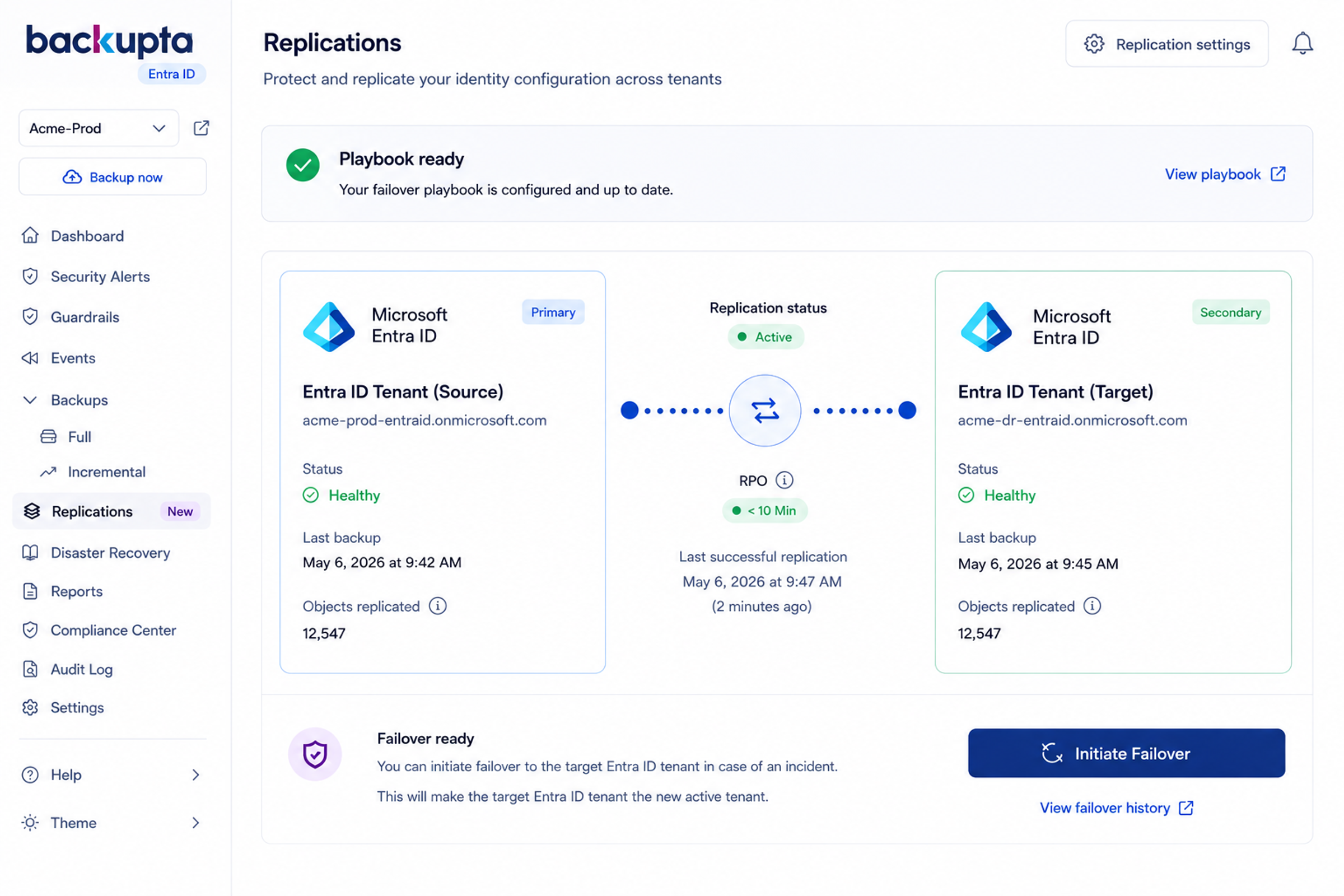Image resolution: width=1344 pixels, height=896 pixels.
Task: Open the Acme-Prod tenant dropdown
Action: click(99, 128)
